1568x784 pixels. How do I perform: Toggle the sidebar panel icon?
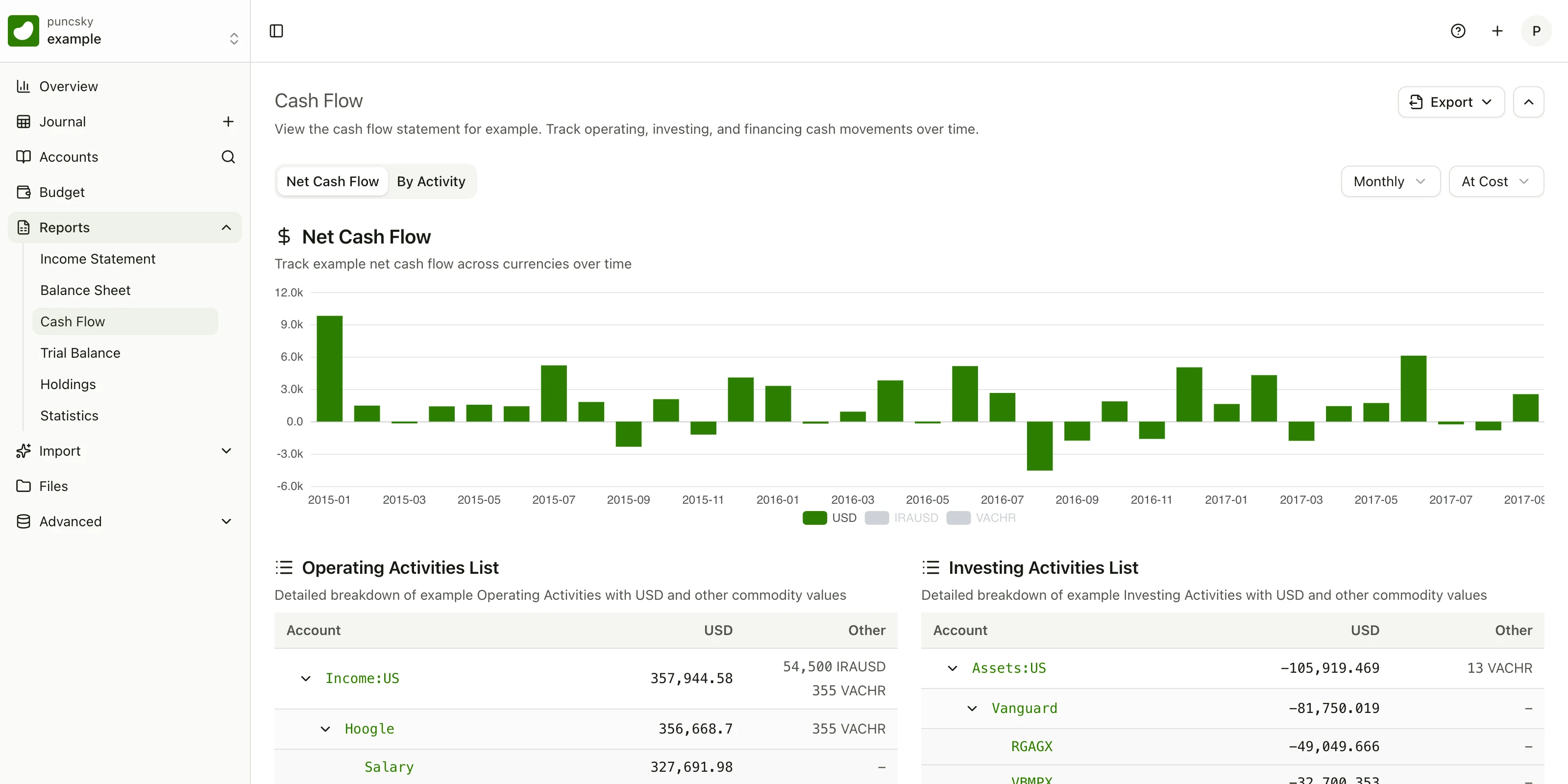276,31
